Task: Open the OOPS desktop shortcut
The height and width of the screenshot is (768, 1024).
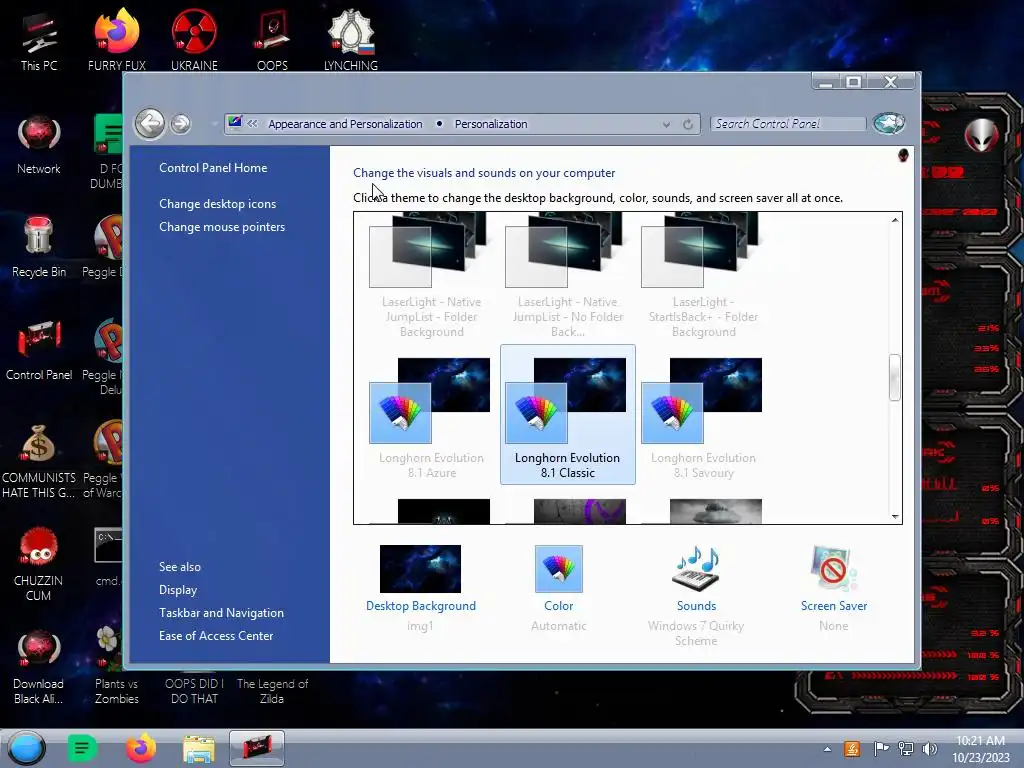Action: (x=272, y=40)
